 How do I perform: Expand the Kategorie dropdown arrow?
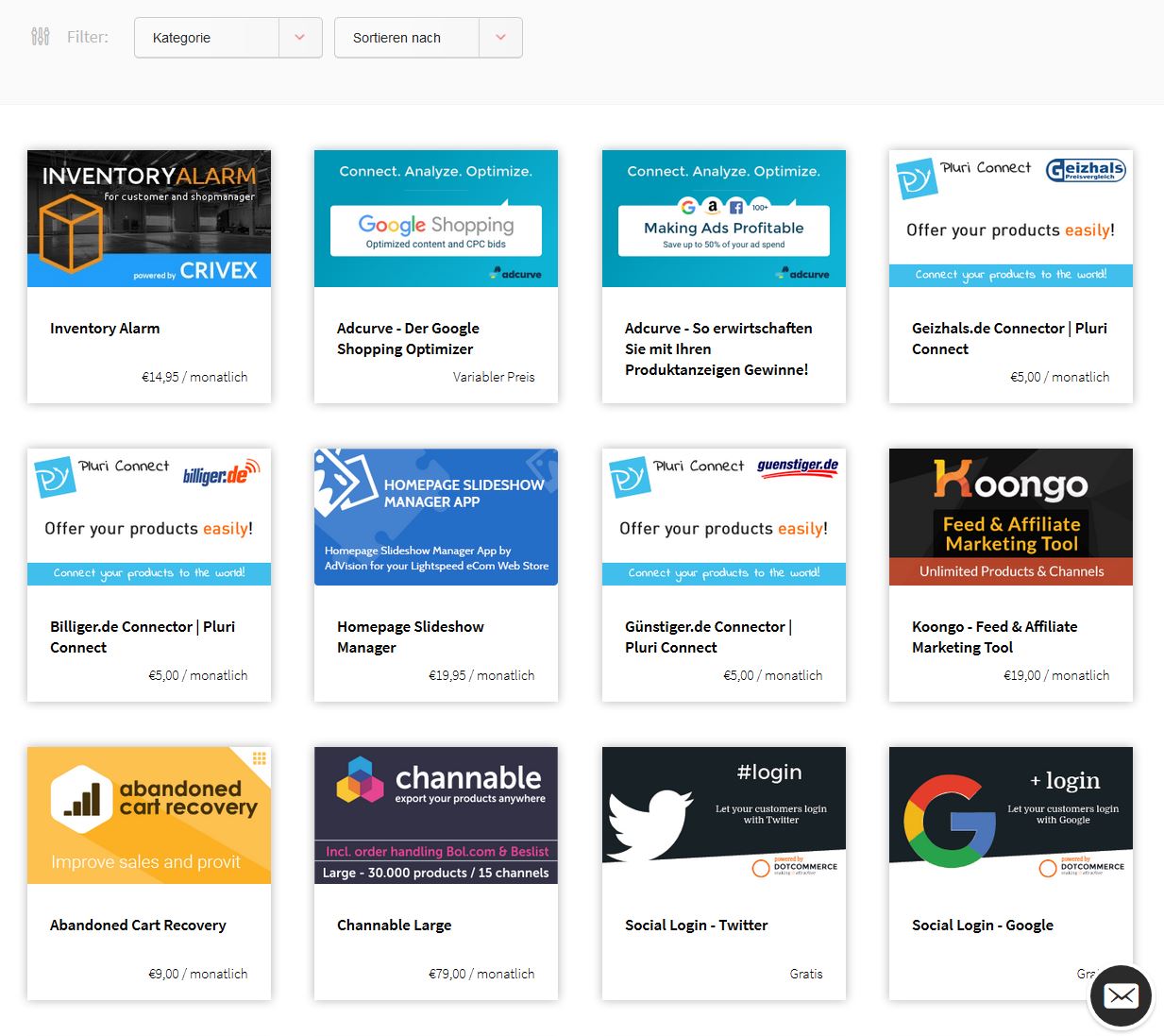point(300,38)
